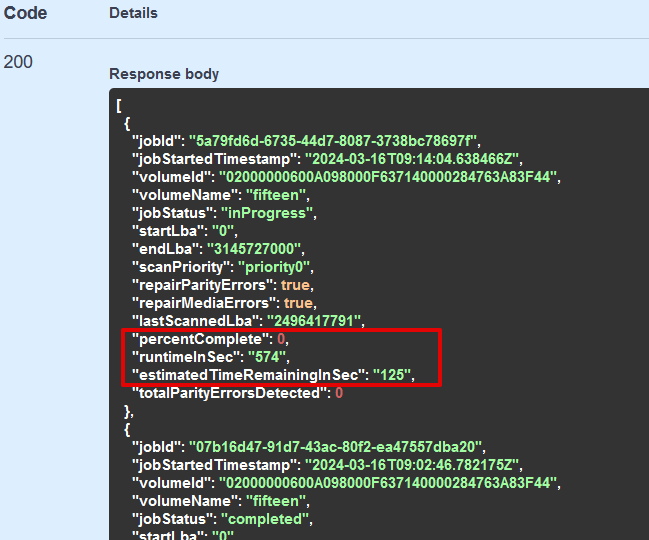Viewport: 649px width, 540px height.
Task: Click the "estimatedTimeRemainingInSec" key name
Action: 248,375
